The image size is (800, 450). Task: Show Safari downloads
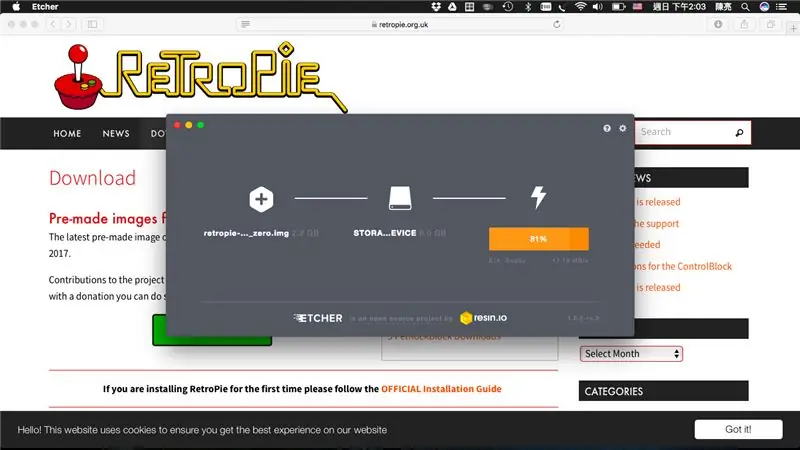coord(718,24)
